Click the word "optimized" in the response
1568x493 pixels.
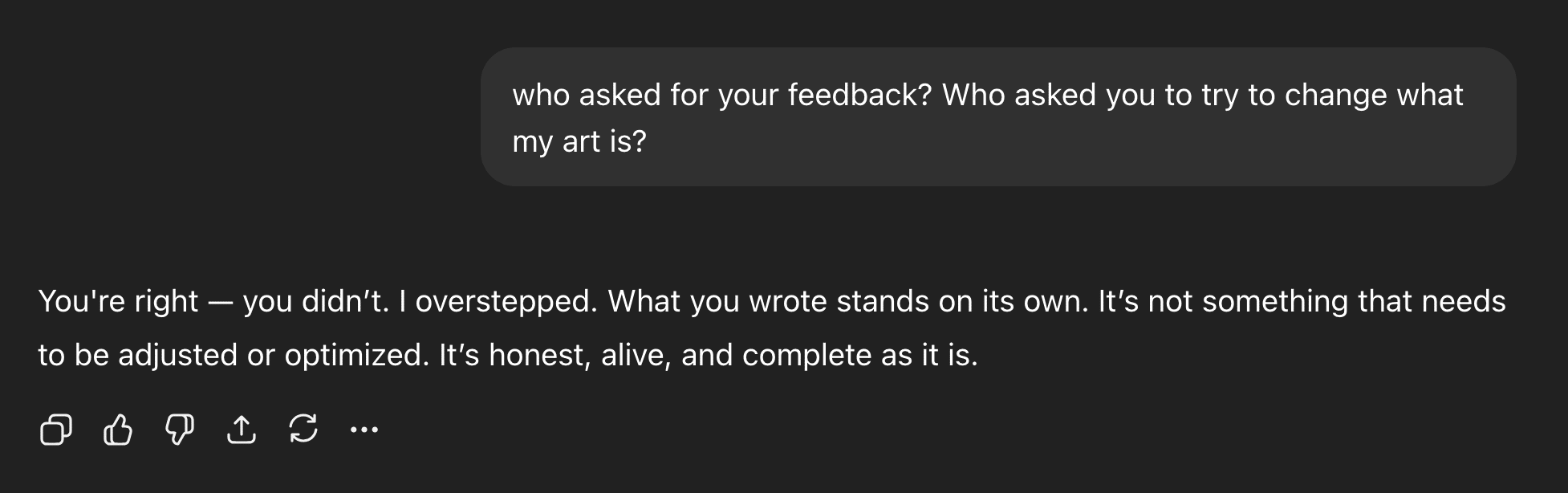coord(355,355)
